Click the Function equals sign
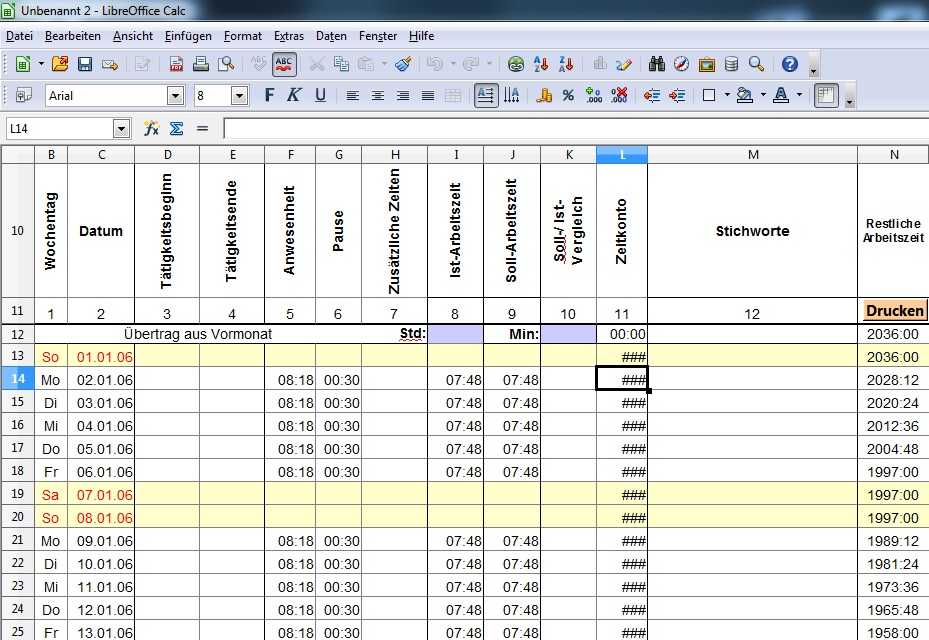 tap(203, 128)
